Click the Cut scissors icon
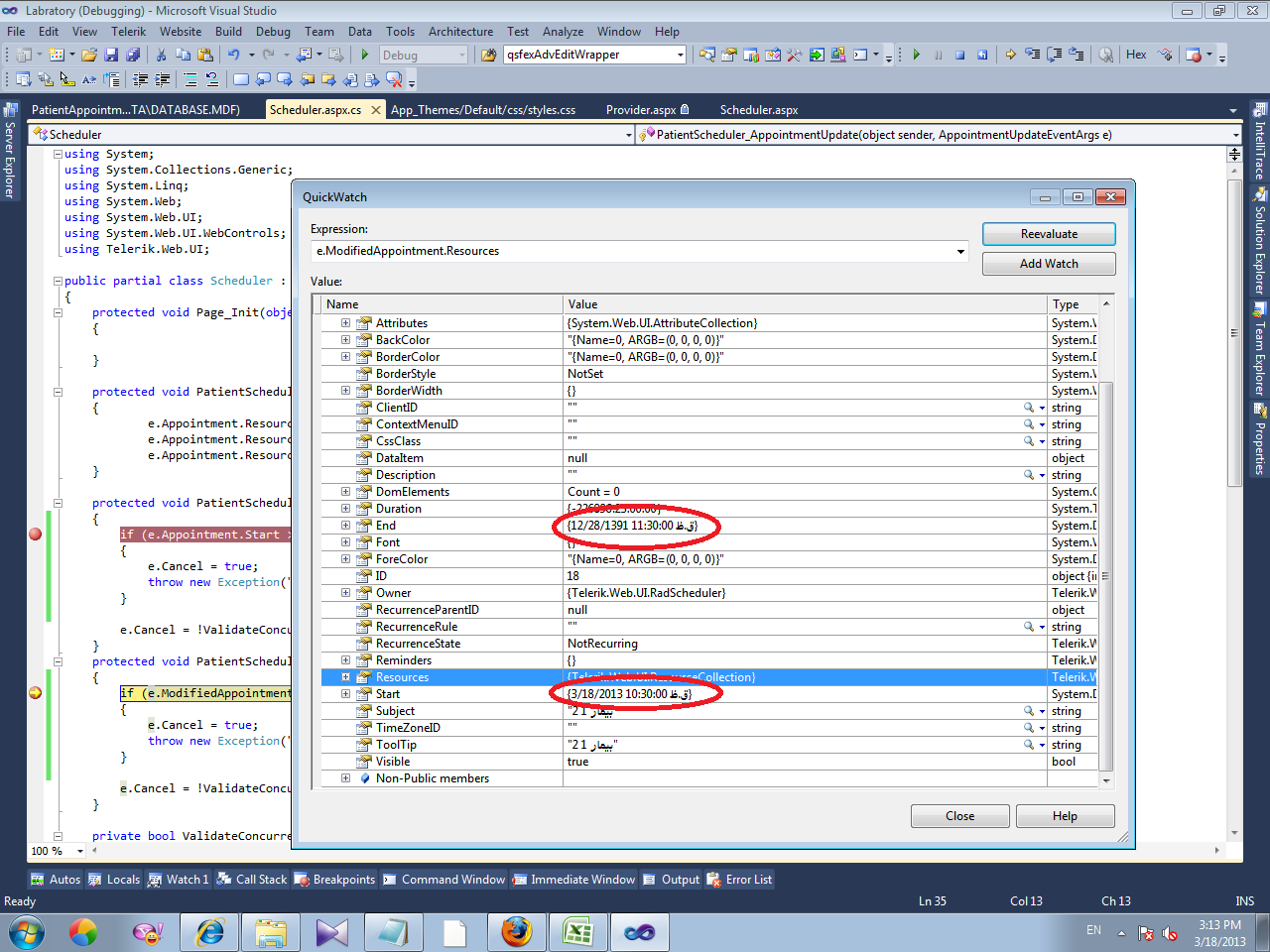 click(161, 55)
